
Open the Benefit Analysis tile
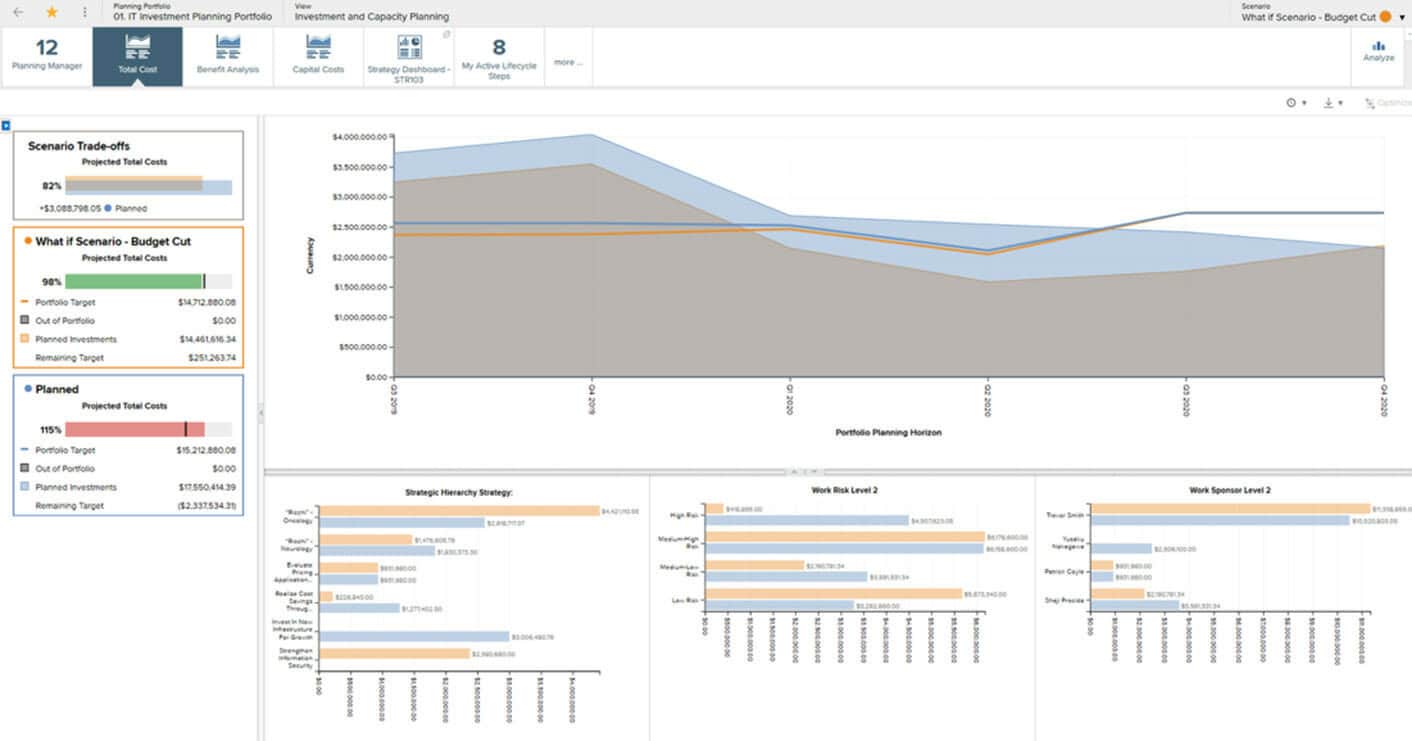tap(227, 56)
